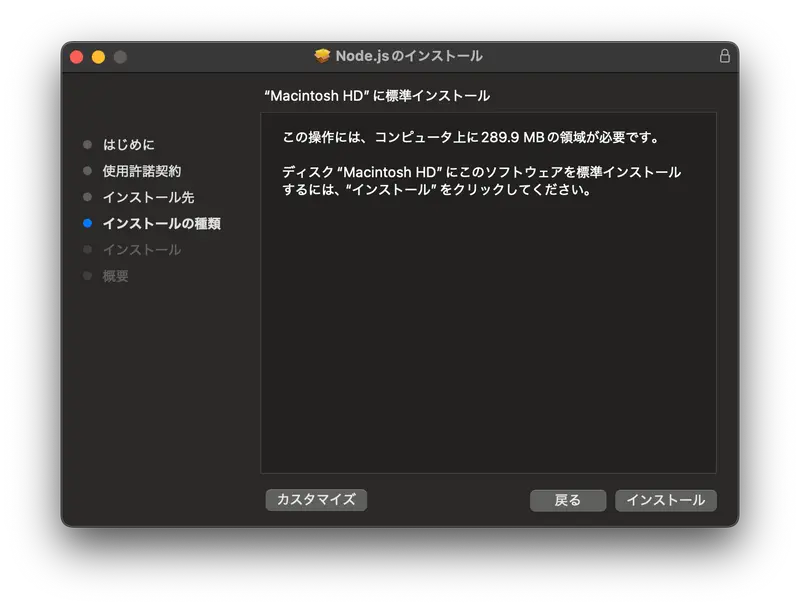Select the インストール先 step in sidebar

click(148, 197)
